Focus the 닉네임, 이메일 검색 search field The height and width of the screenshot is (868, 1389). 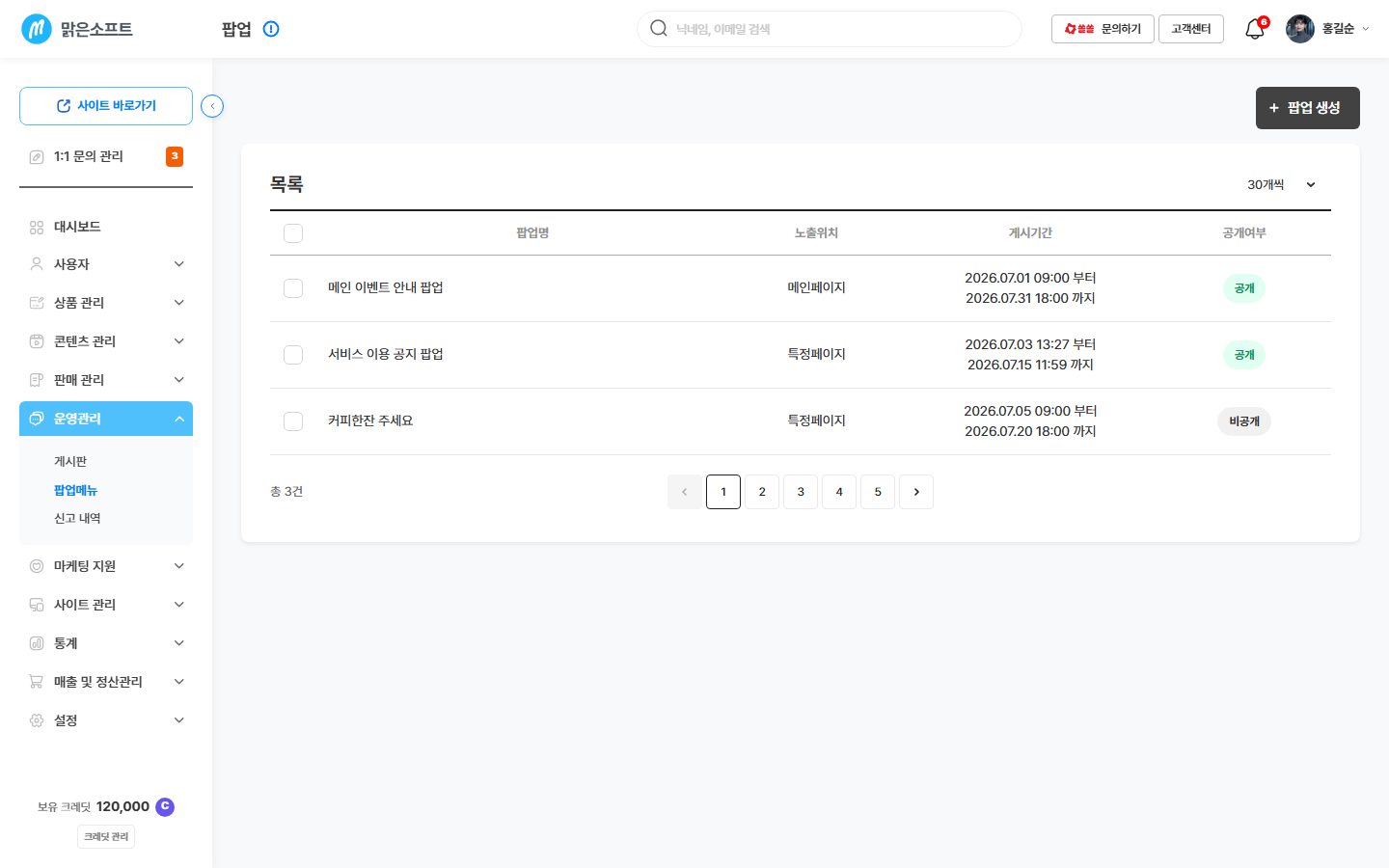[830, 29]
